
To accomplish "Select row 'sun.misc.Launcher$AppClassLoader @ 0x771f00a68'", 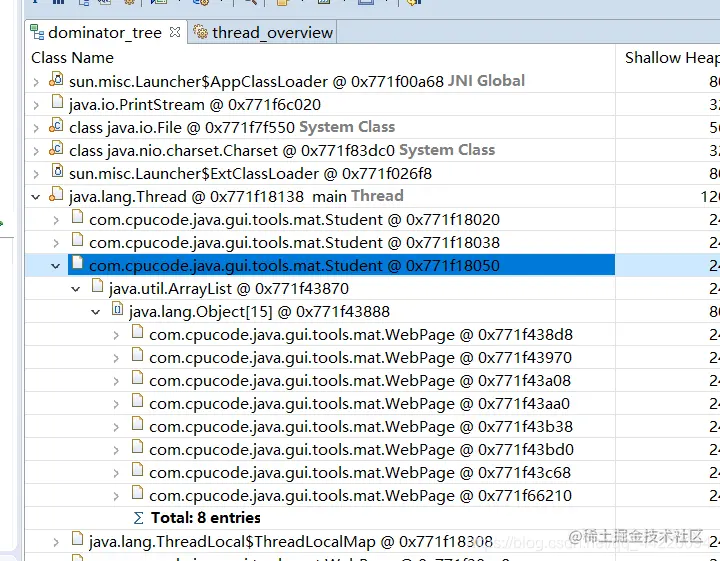I will pos(372,82).
